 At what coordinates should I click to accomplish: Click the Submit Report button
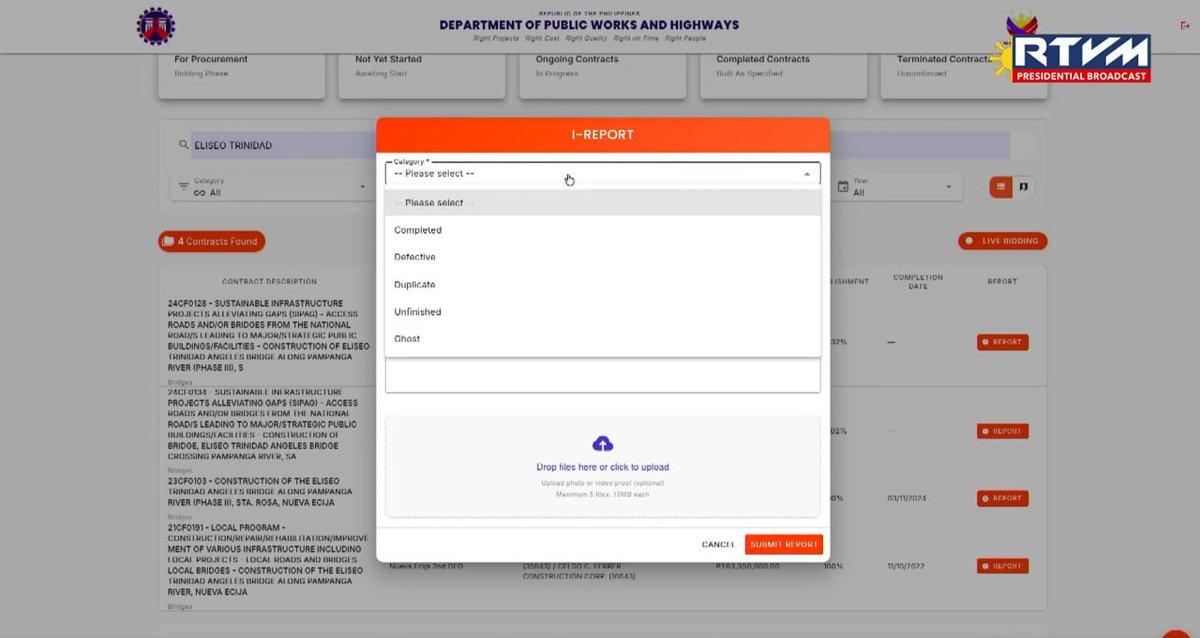pyautogui.click(x=784, y=544)
